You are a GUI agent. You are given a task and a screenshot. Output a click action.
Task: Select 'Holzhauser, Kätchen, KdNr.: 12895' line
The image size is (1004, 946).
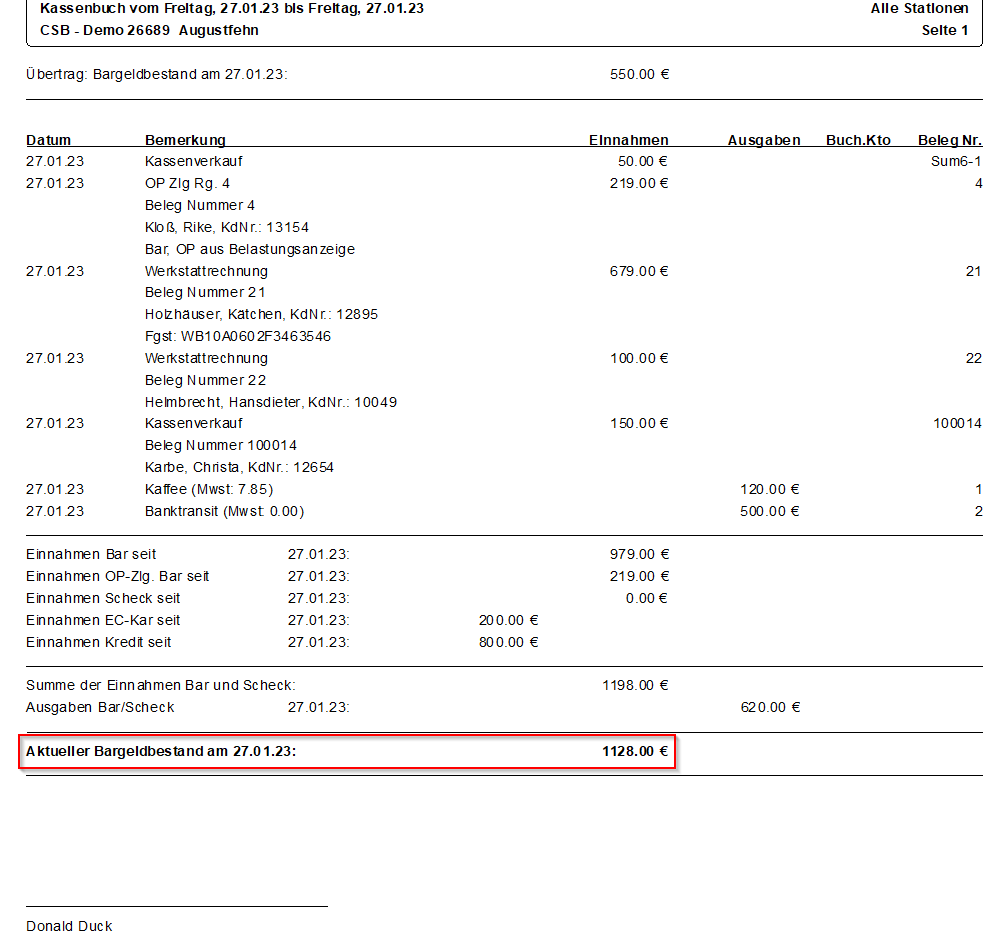(x=261, y=314)
